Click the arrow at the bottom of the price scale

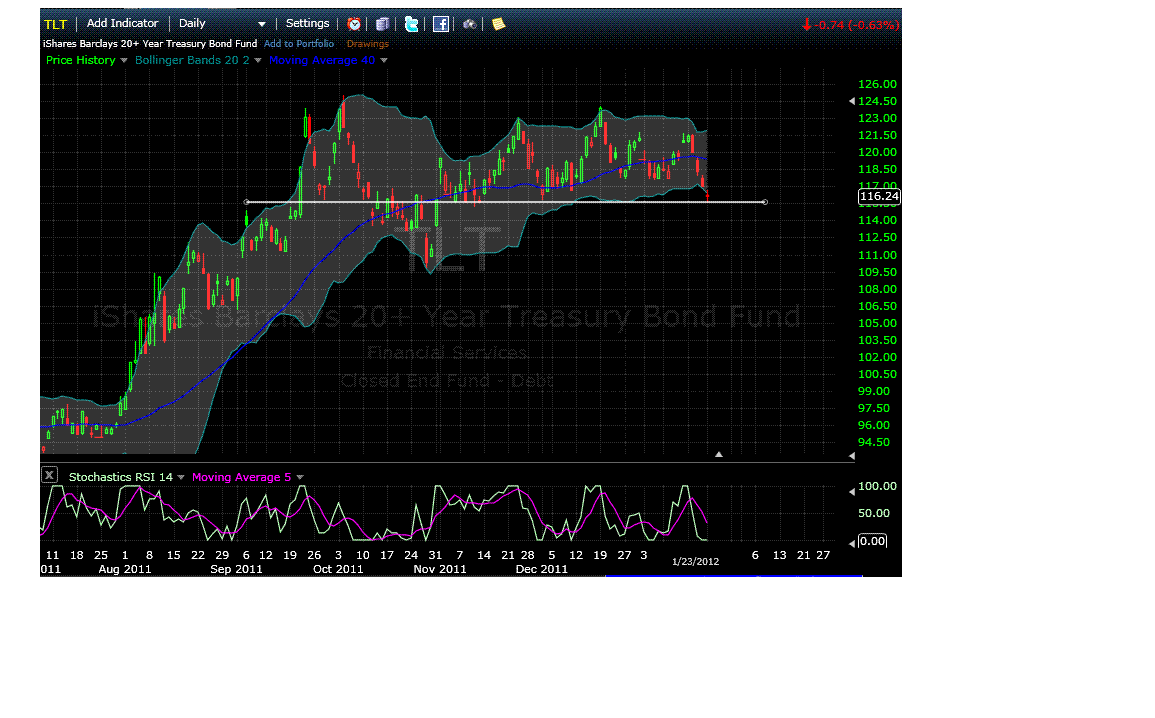coord(852,456)
